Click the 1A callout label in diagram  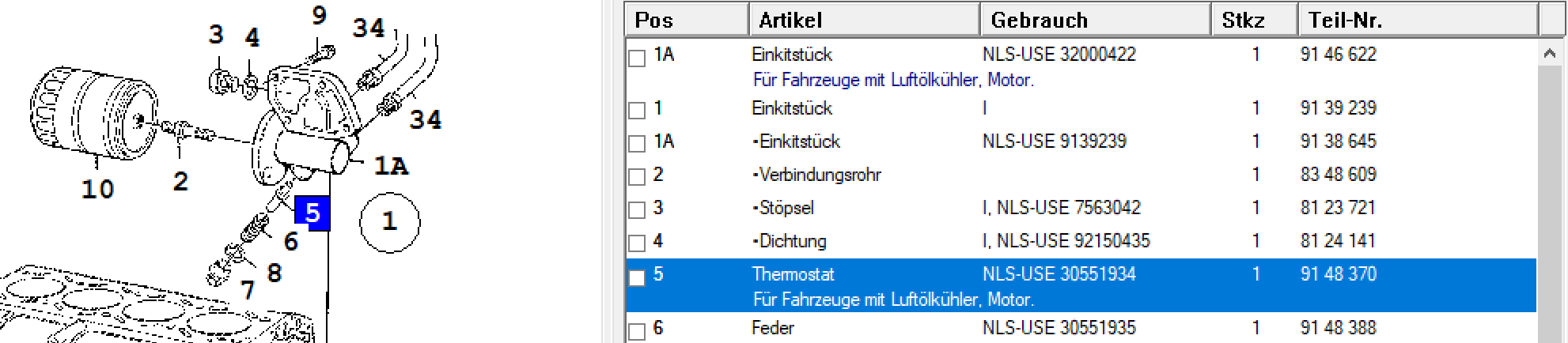(391, 165)
